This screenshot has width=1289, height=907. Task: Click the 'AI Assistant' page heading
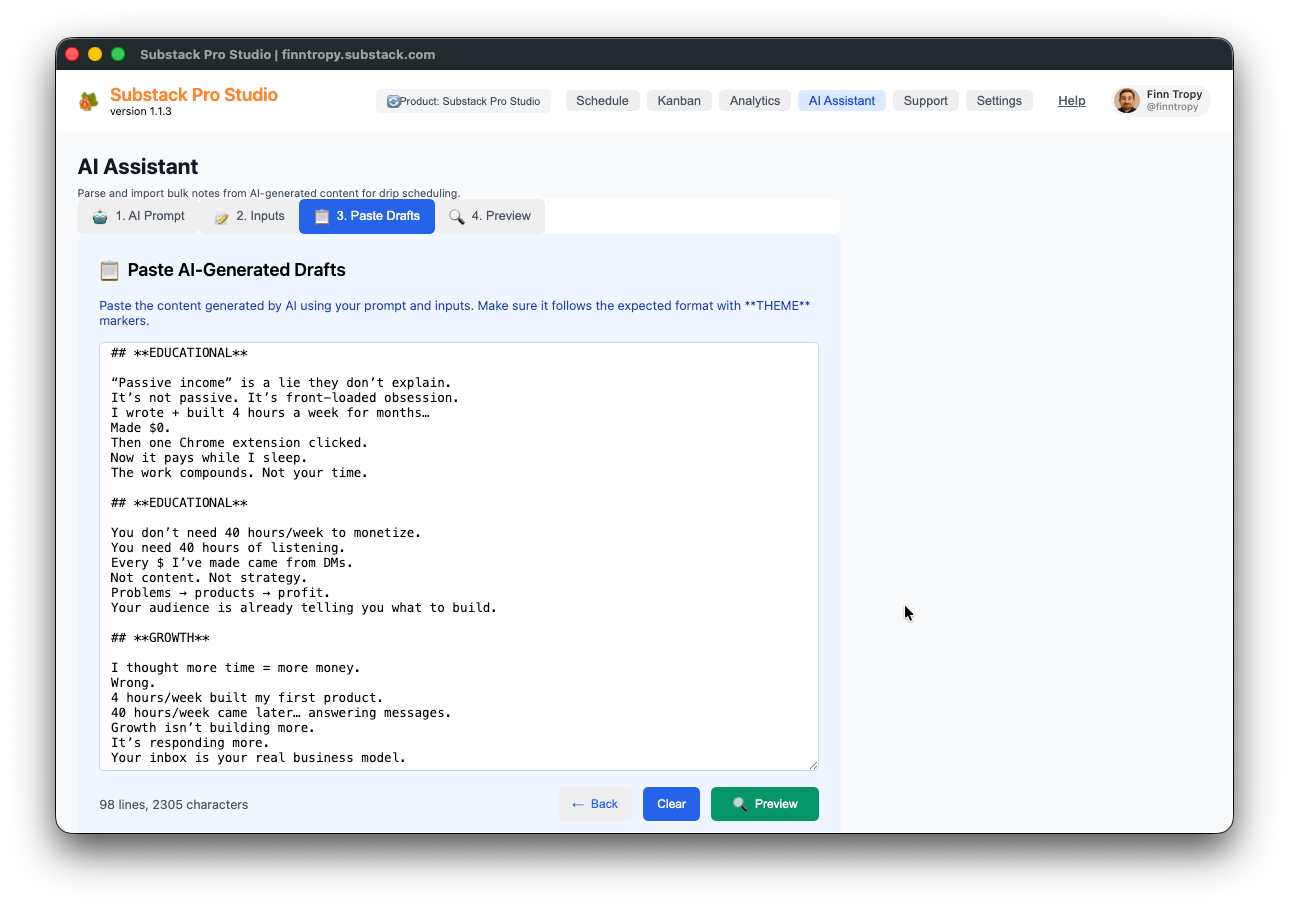[138, 167]
